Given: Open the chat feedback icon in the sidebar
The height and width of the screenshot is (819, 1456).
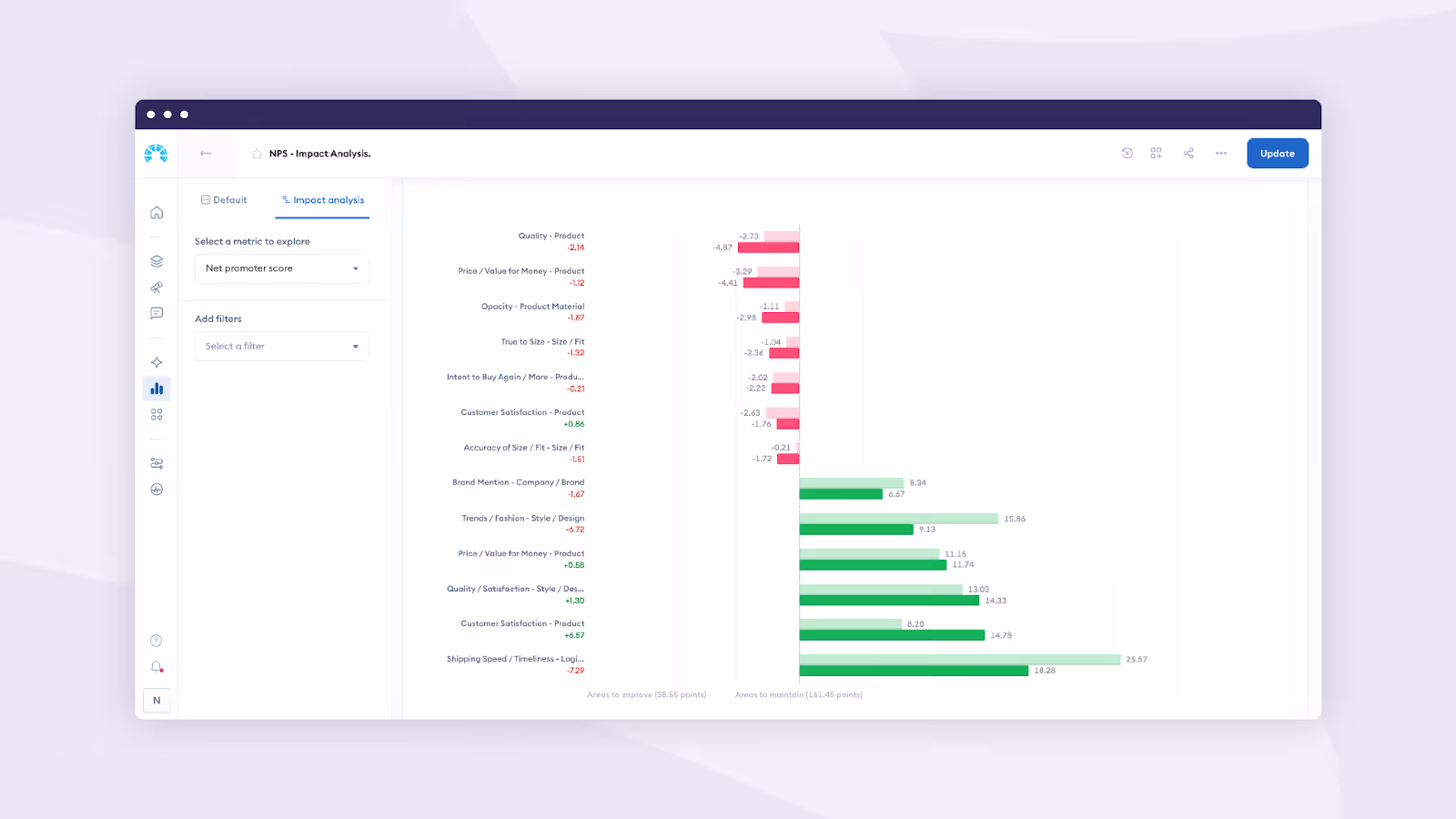Looking at the screenshot, I should (157, 313).
